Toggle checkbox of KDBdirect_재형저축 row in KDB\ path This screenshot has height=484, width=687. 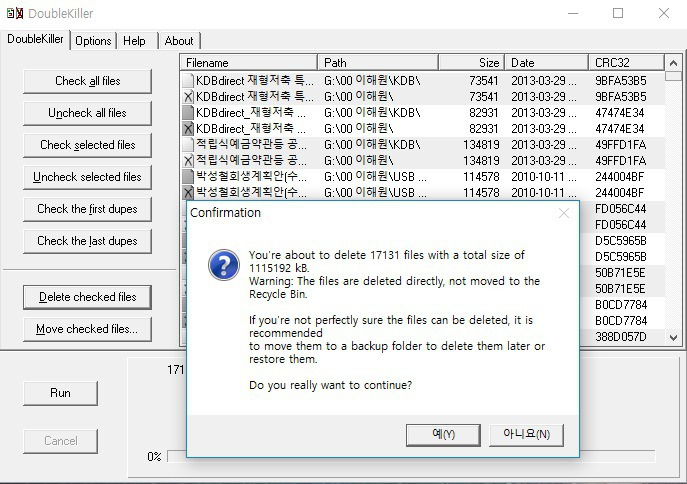click(x=188, y=113)
